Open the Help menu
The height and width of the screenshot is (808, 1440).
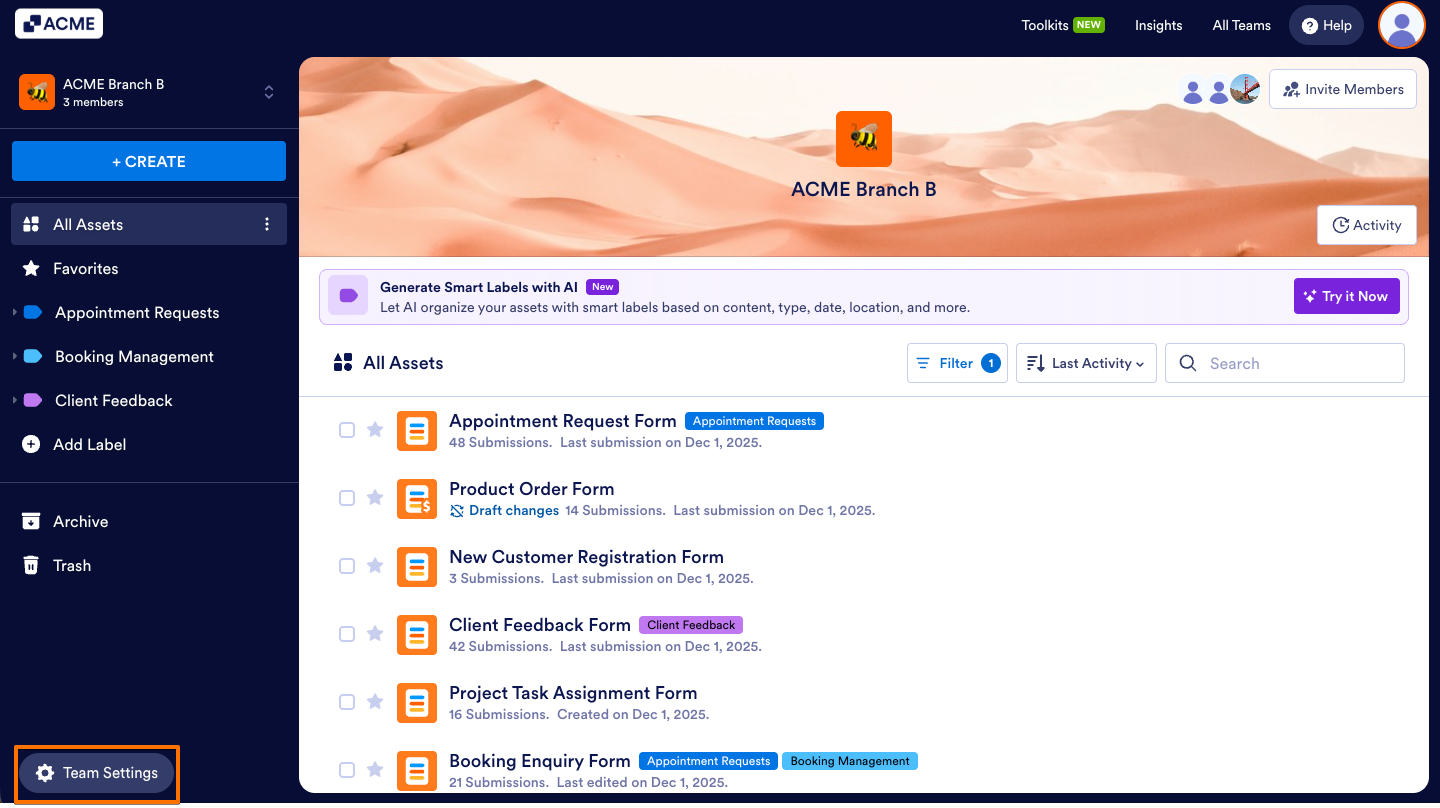tap(1326, 25)
